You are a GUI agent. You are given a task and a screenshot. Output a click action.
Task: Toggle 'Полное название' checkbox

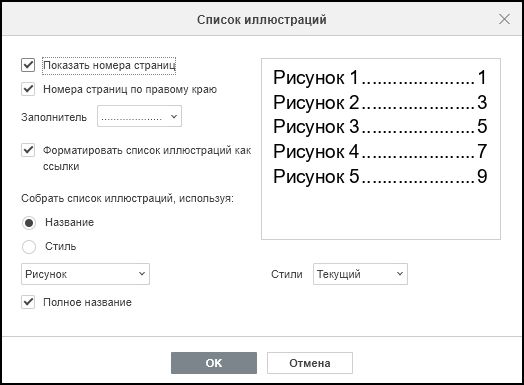coord(28,302)
